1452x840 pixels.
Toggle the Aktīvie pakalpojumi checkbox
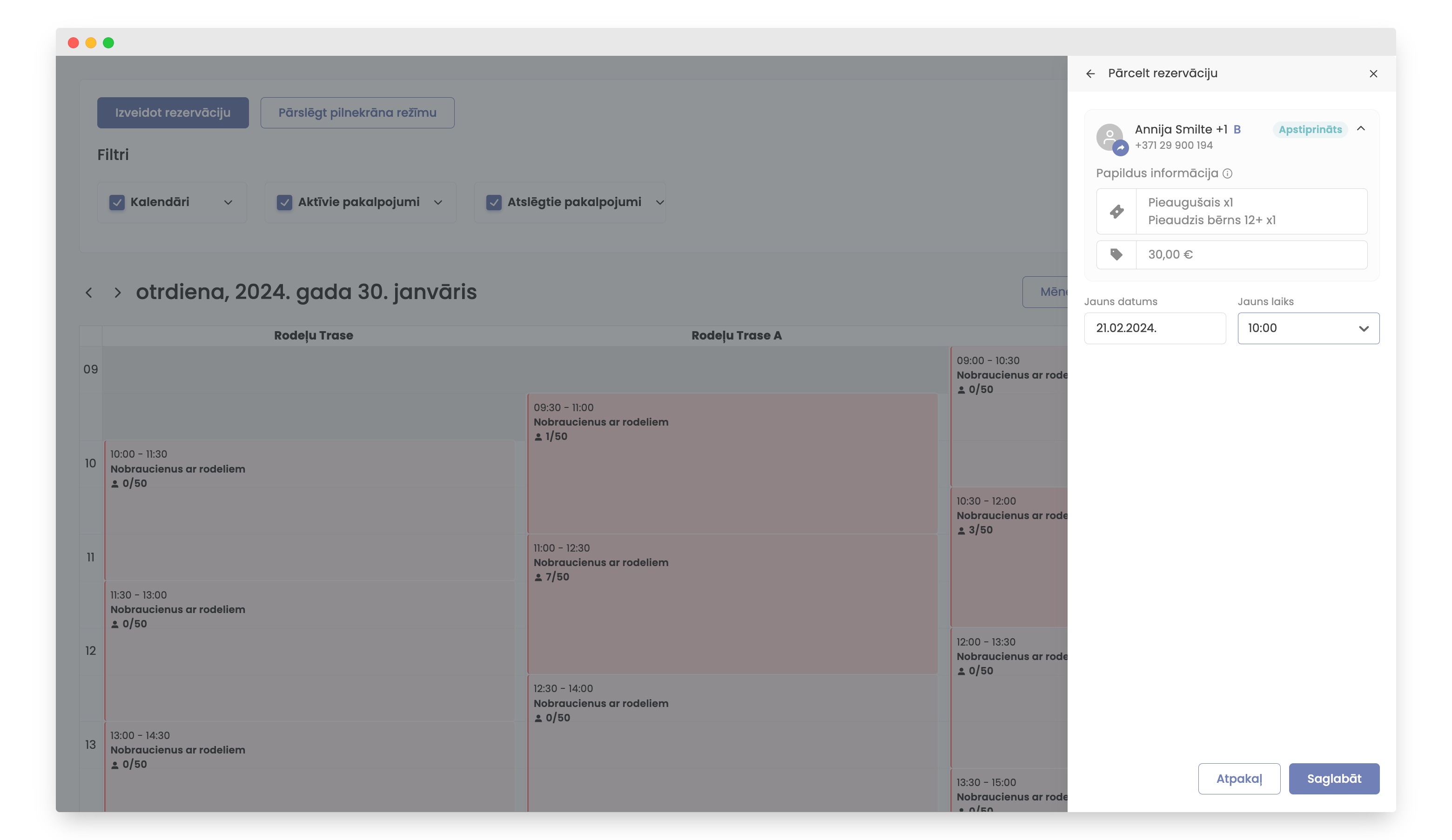click(285, 202)
